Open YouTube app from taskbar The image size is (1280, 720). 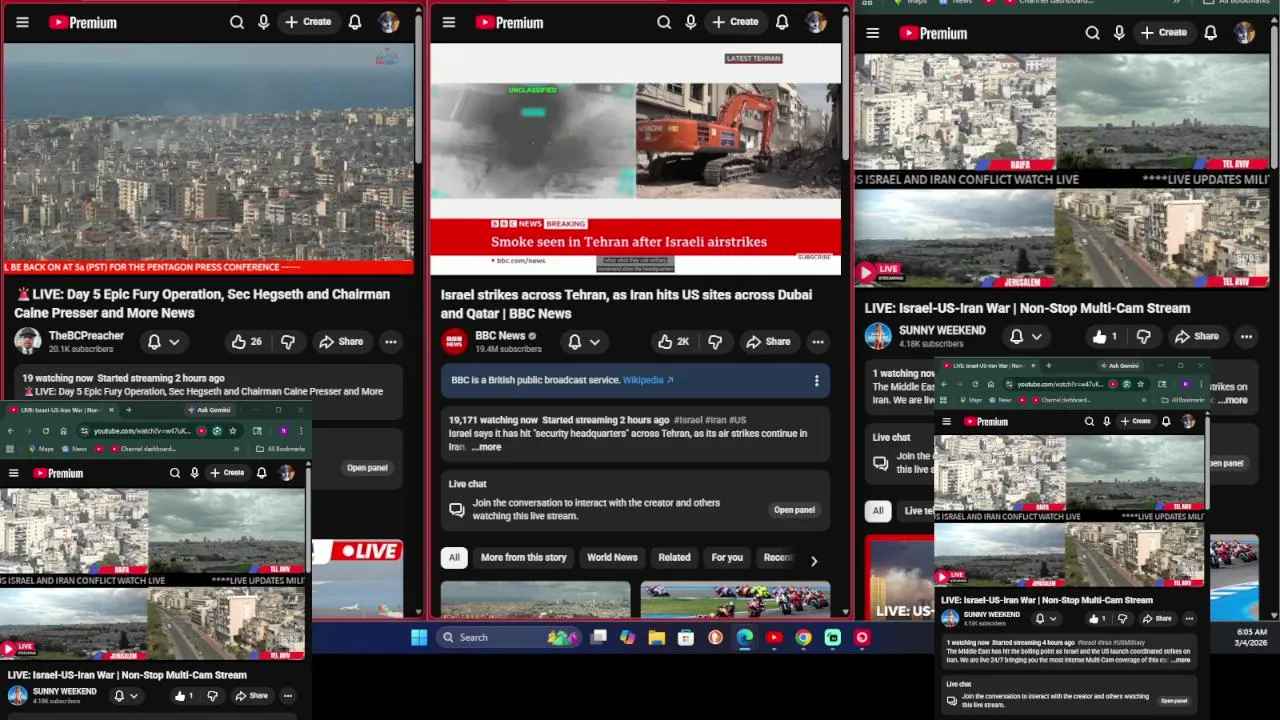774,637
